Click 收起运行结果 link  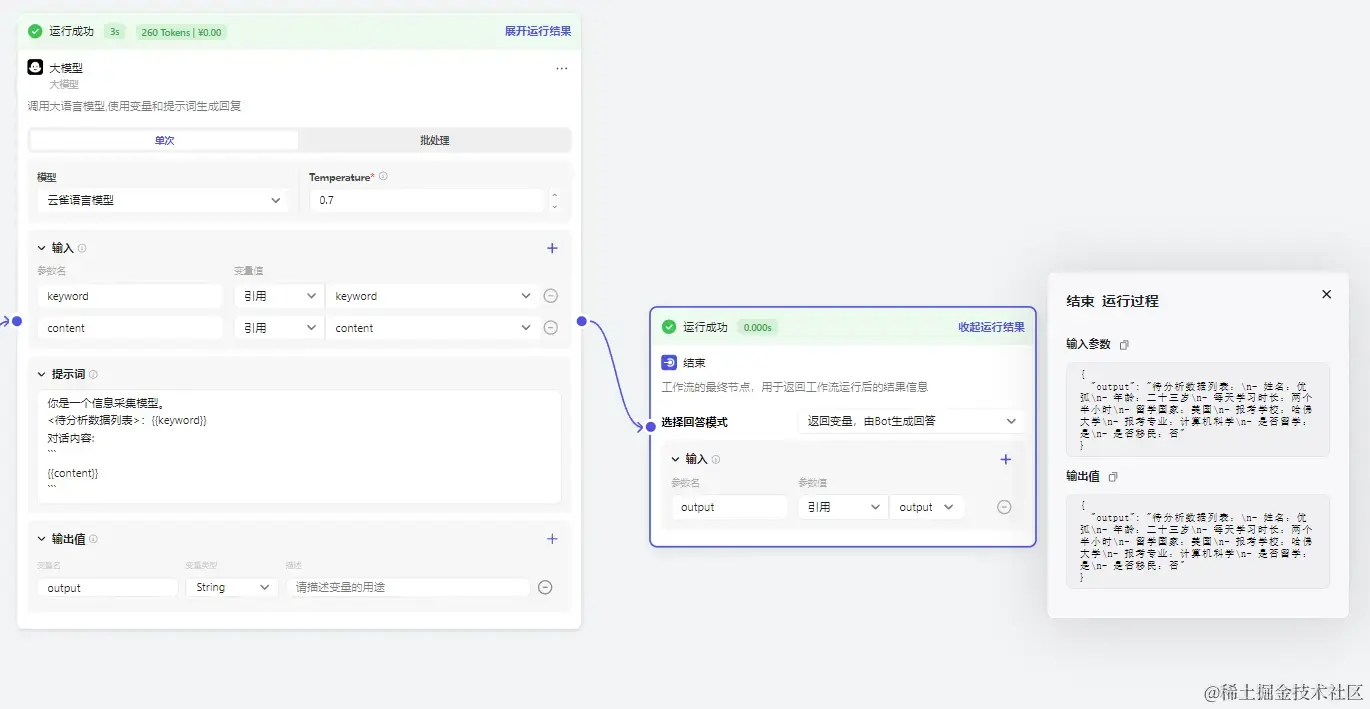pyautogui.click(x=991, y=327)
